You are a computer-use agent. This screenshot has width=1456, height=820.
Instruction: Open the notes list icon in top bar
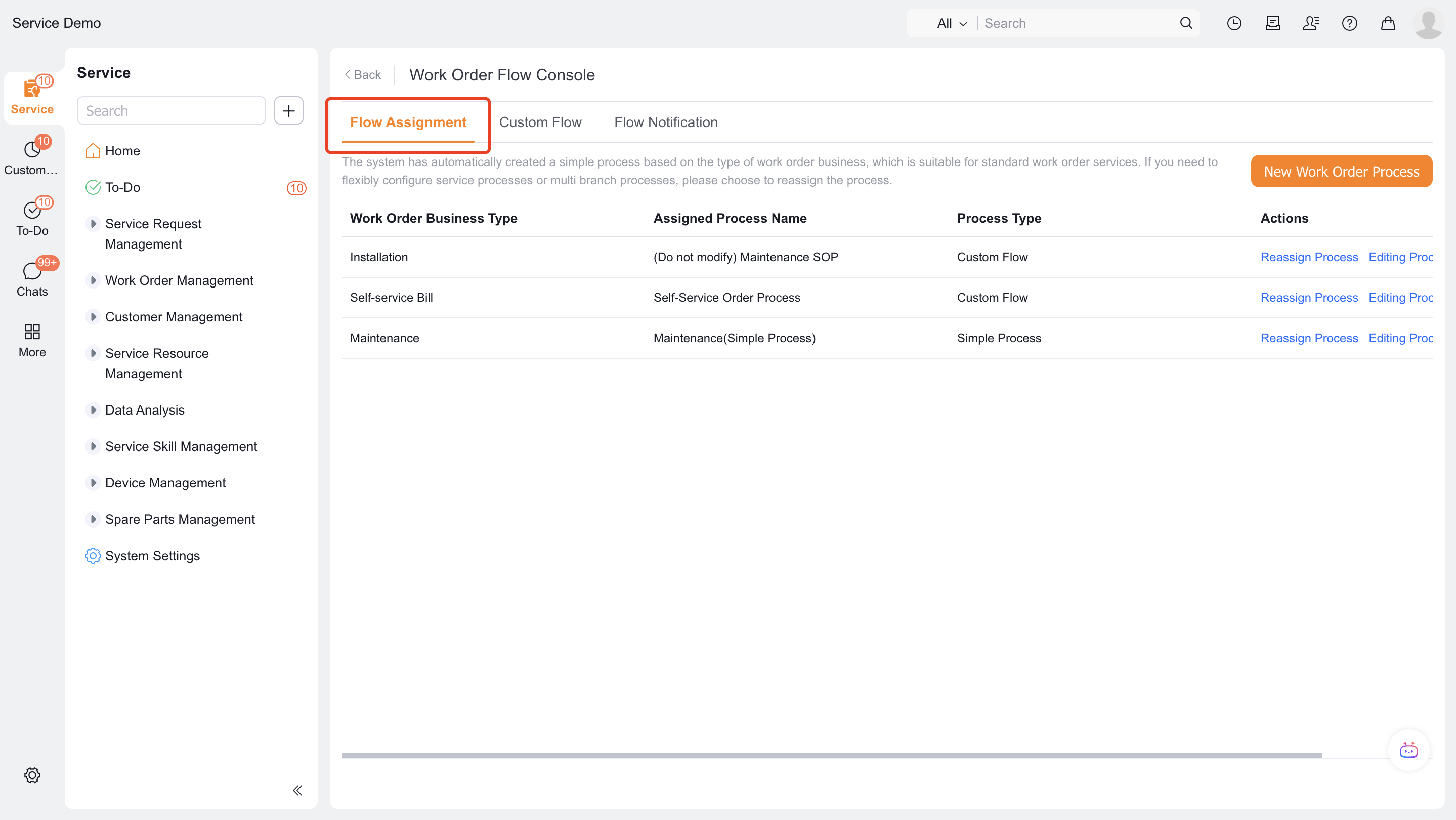1272,23
